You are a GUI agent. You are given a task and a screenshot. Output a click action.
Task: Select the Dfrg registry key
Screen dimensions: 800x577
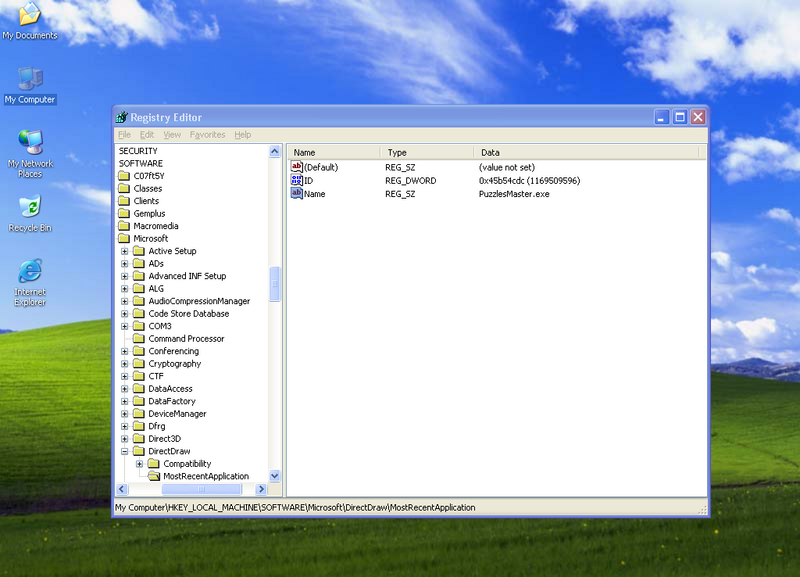[x=157, y=426]
